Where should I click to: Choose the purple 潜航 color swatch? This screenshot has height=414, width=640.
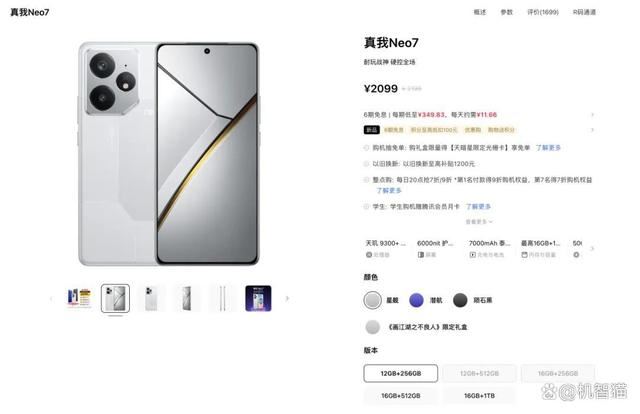click(416, 300)
